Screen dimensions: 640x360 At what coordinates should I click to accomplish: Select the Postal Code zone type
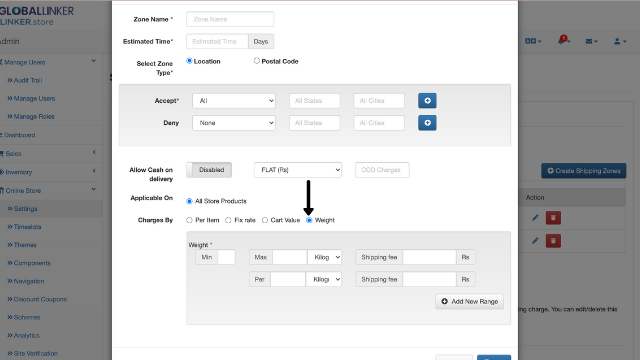(x=256, y=61)
